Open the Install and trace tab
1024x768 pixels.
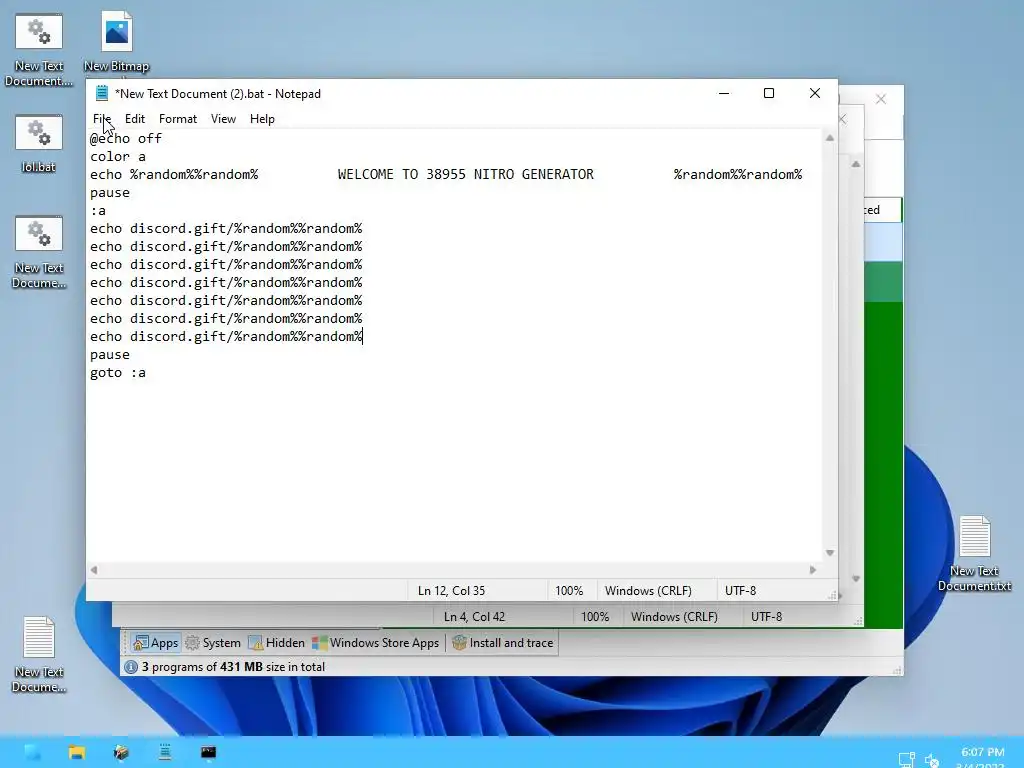coord(502,643)
